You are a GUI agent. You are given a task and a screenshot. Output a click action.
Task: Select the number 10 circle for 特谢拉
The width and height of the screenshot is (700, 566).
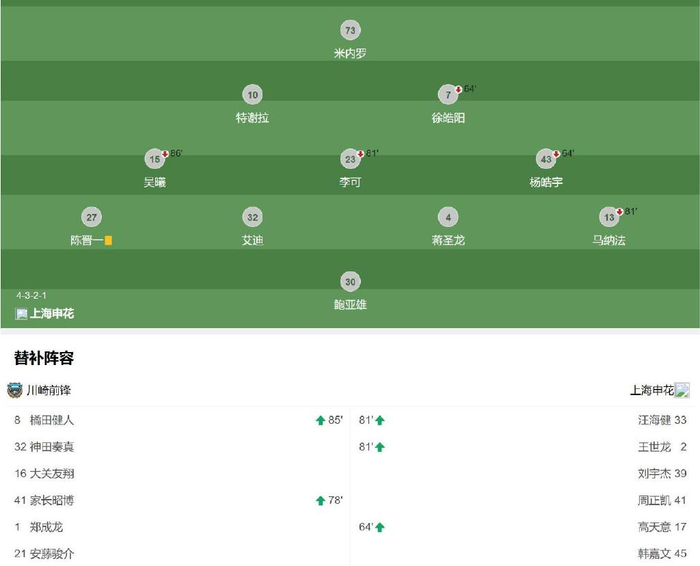point(252,95)
